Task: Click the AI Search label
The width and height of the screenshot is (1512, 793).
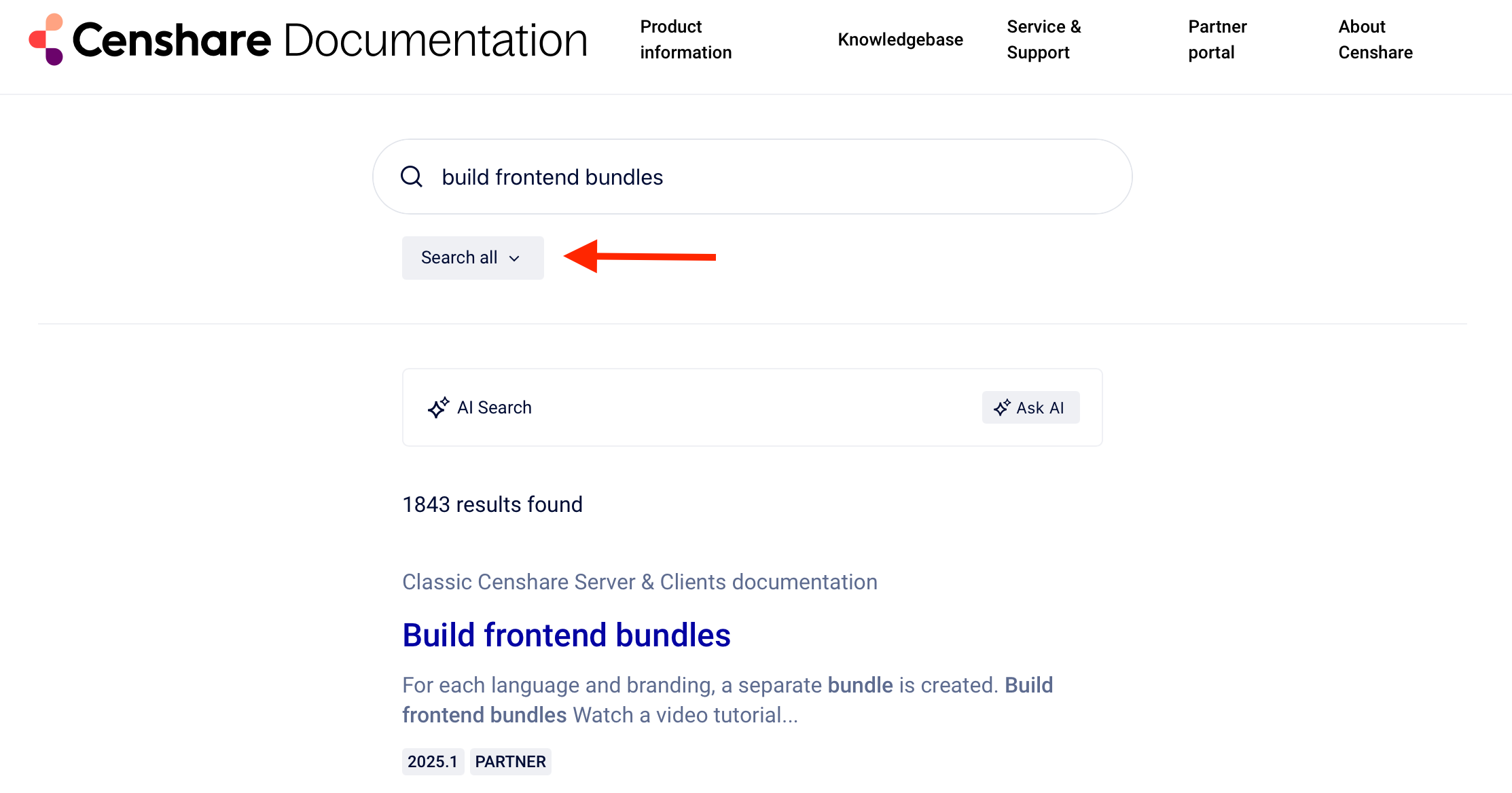Action: [x=494, y=407]
